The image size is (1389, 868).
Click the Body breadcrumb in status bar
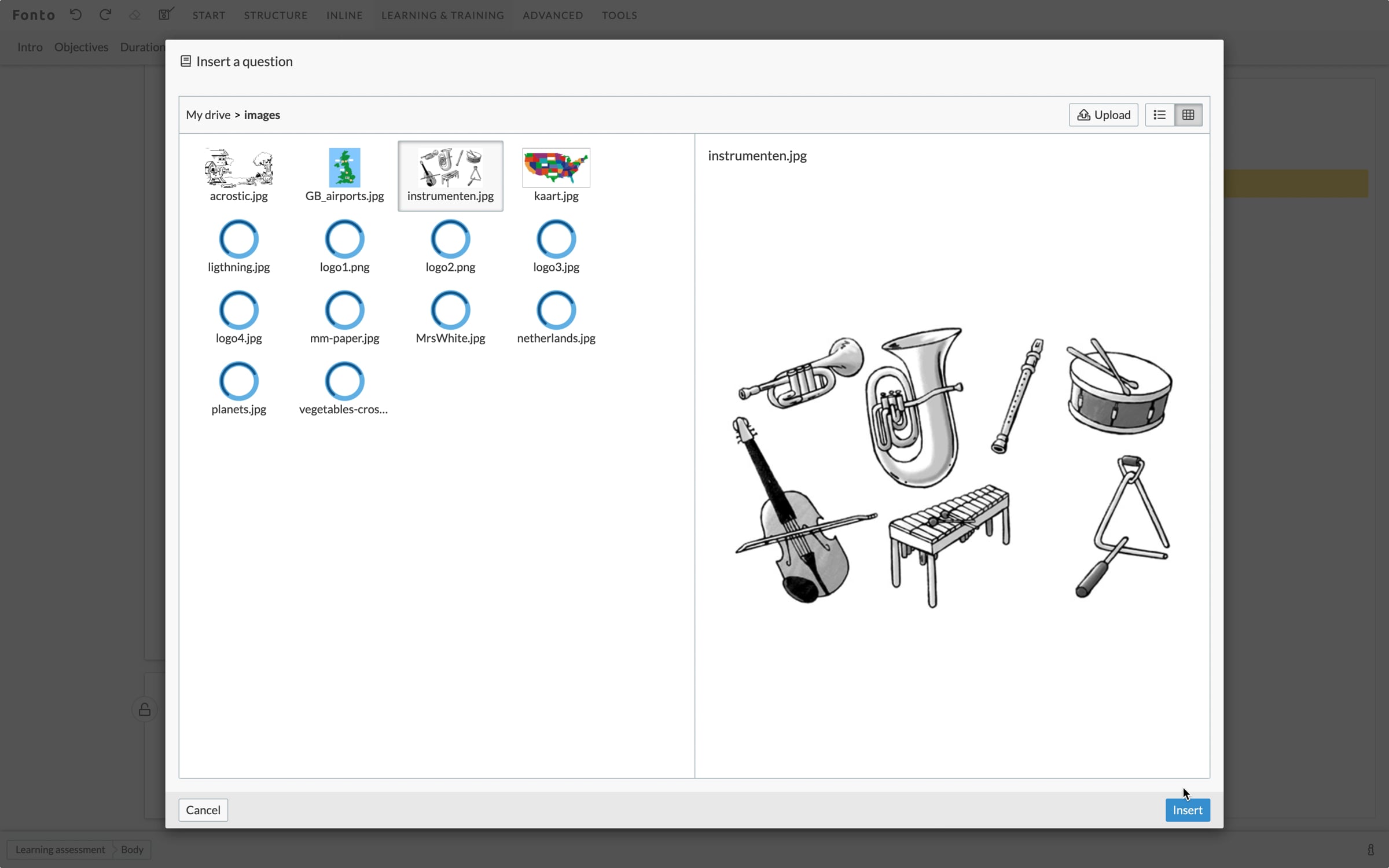(x=132, y=849)
